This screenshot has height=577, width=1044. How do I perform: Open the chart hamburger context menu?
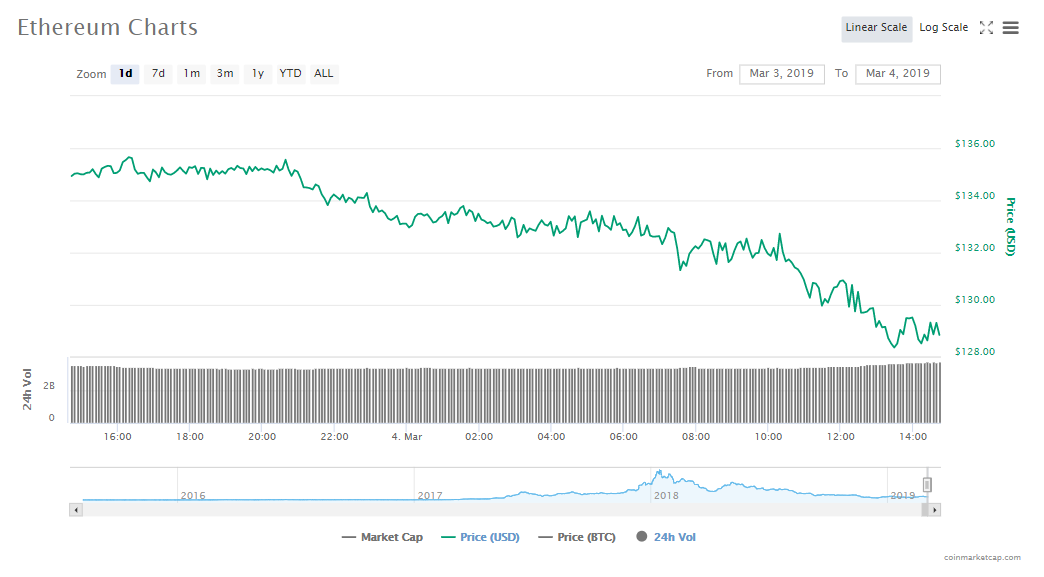(x=1011, y=28)
